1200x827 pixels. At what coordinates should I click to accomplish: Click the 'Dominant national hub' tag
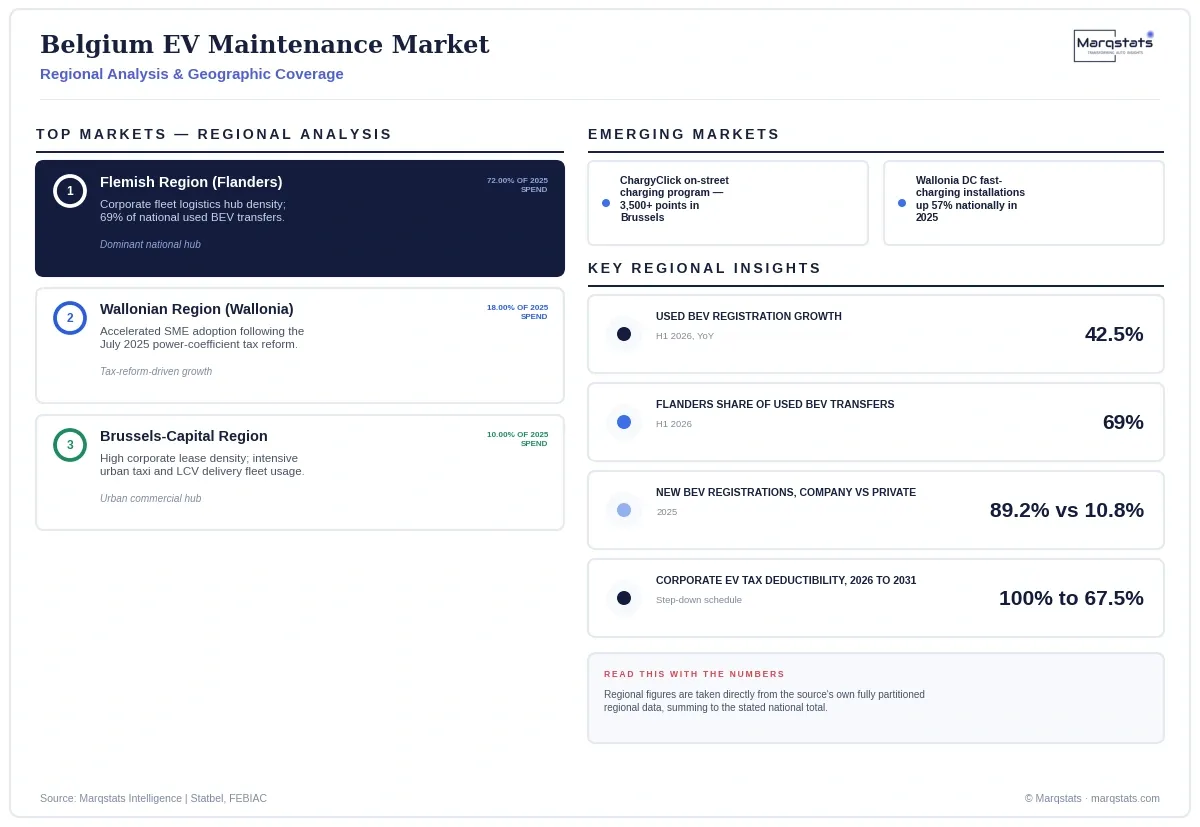(150, 245)
